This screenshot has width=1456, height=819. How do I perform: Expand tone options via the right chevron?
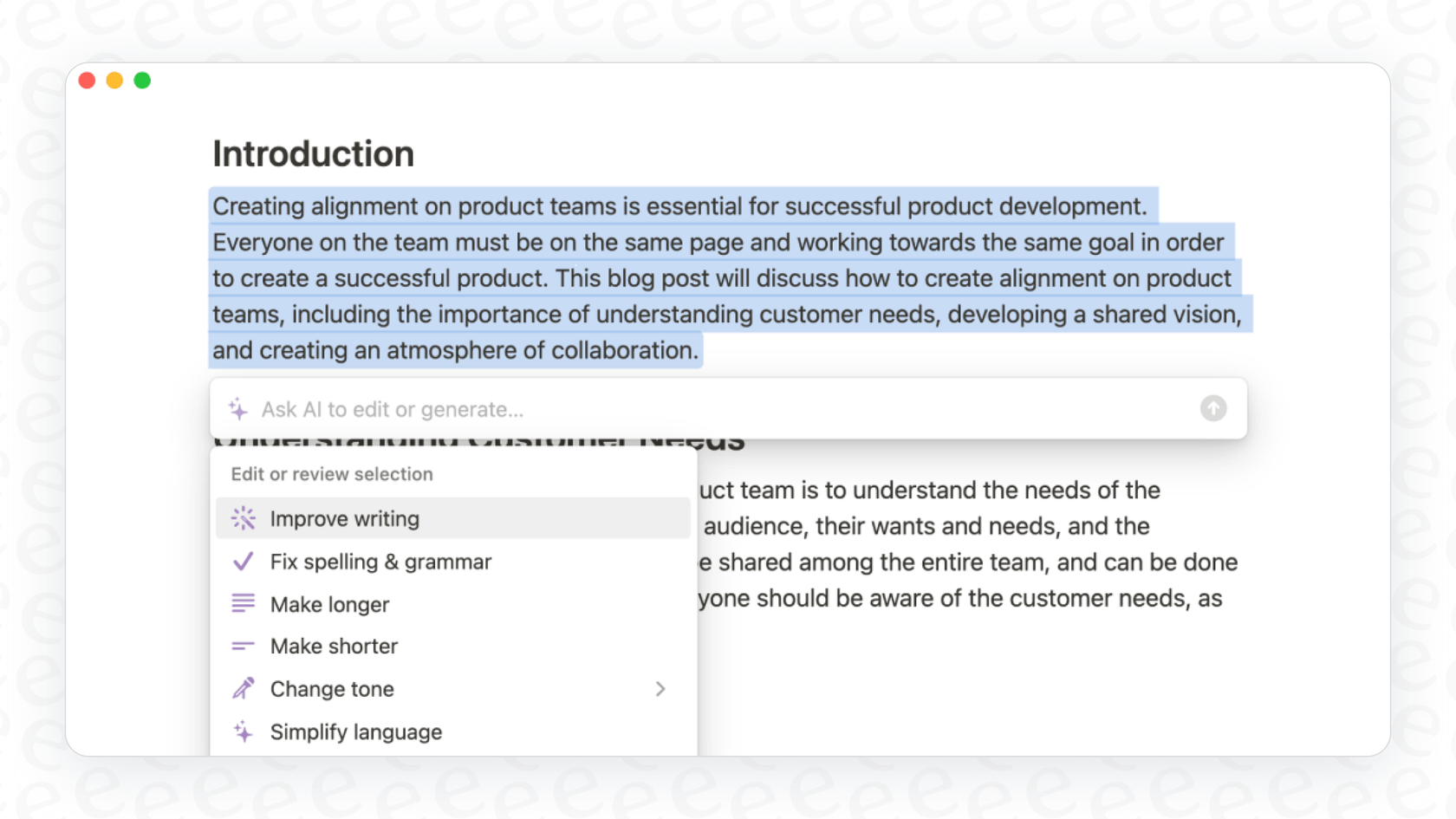pyautogui.click(x=661, y=689)
